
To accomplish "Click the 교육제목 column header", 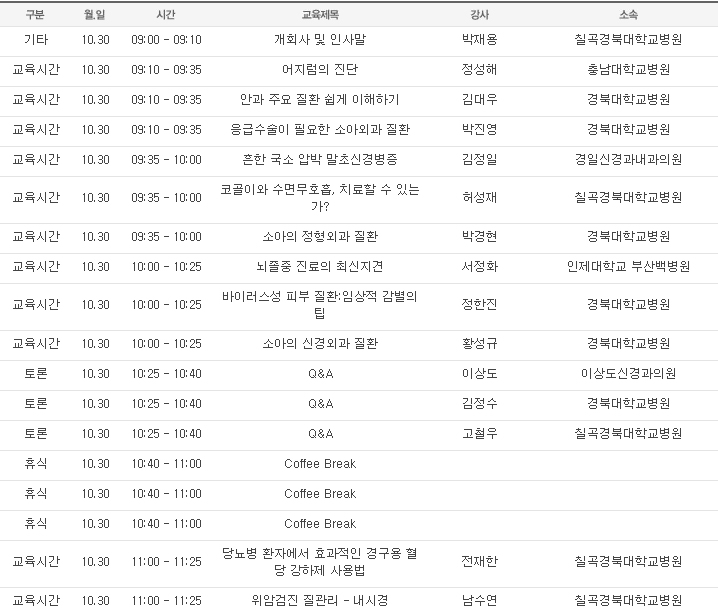I will coord(320,15).
